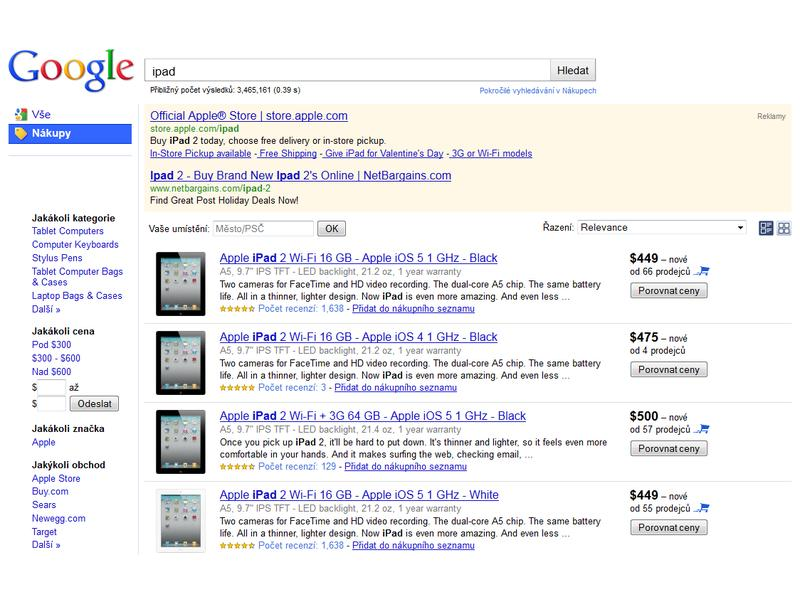
Task: Click Porovnat ceny for the $449 black iPad
Action: pyautogui.click(x=668, y=291)
